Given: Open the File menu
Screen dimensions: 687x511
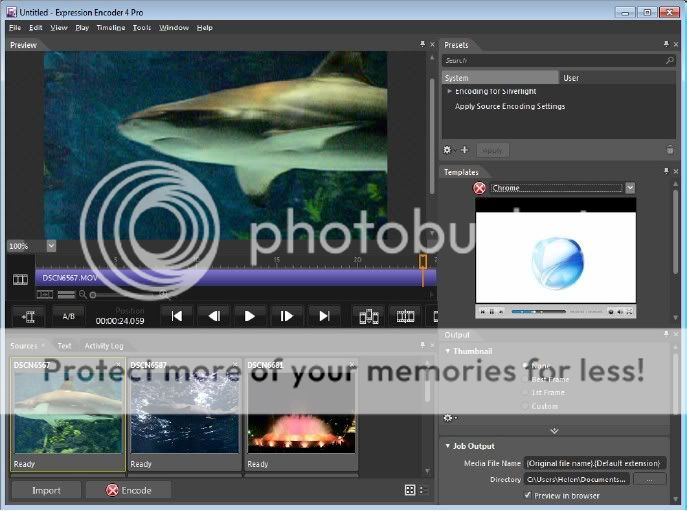Looking at the screenshot, I should (15, 28).
